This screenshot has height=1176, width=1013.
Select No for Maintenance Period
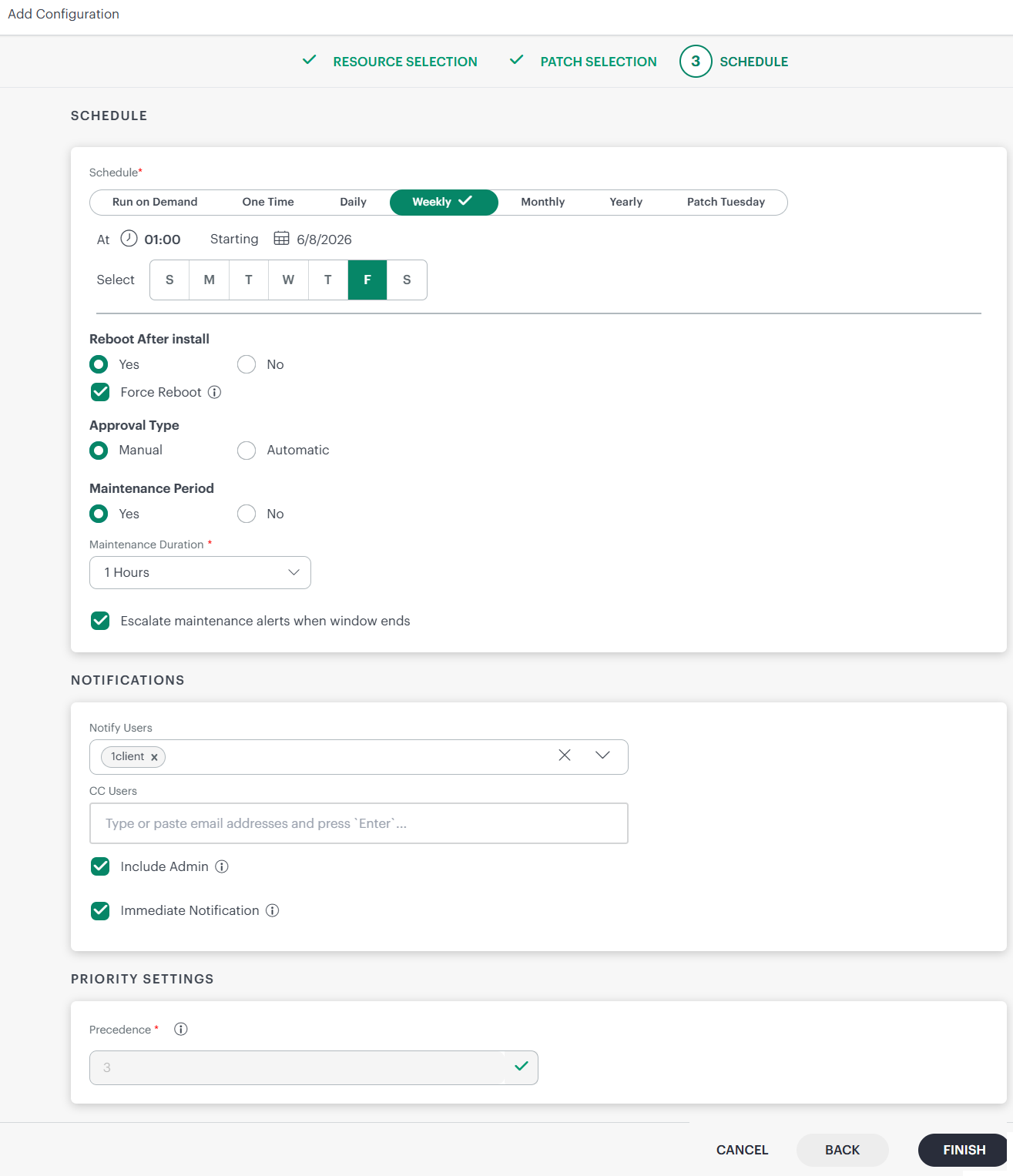(247, 514)
